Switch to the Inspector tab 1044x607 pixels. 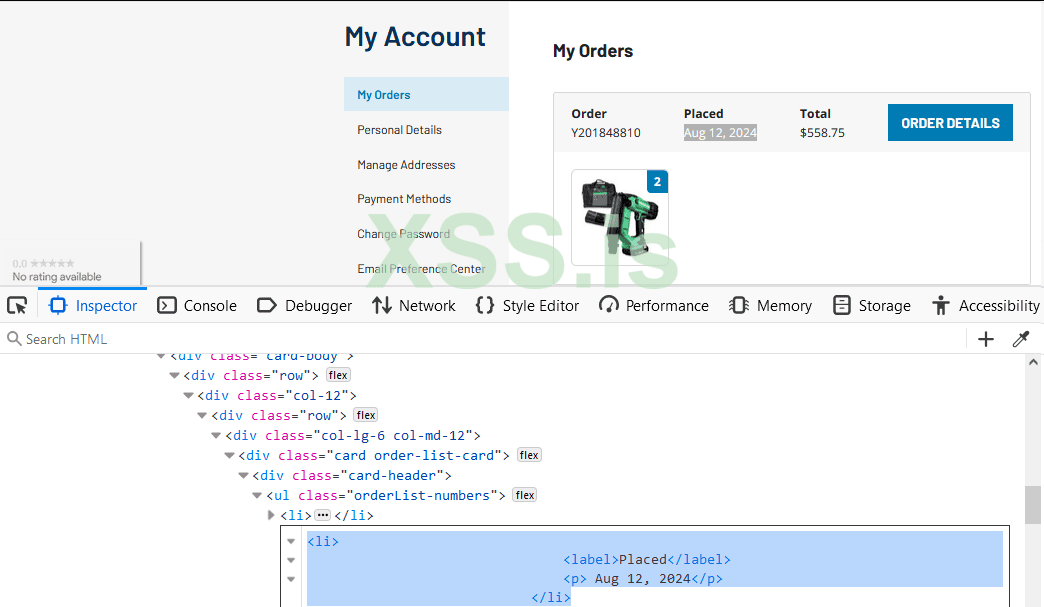point(93,305)
